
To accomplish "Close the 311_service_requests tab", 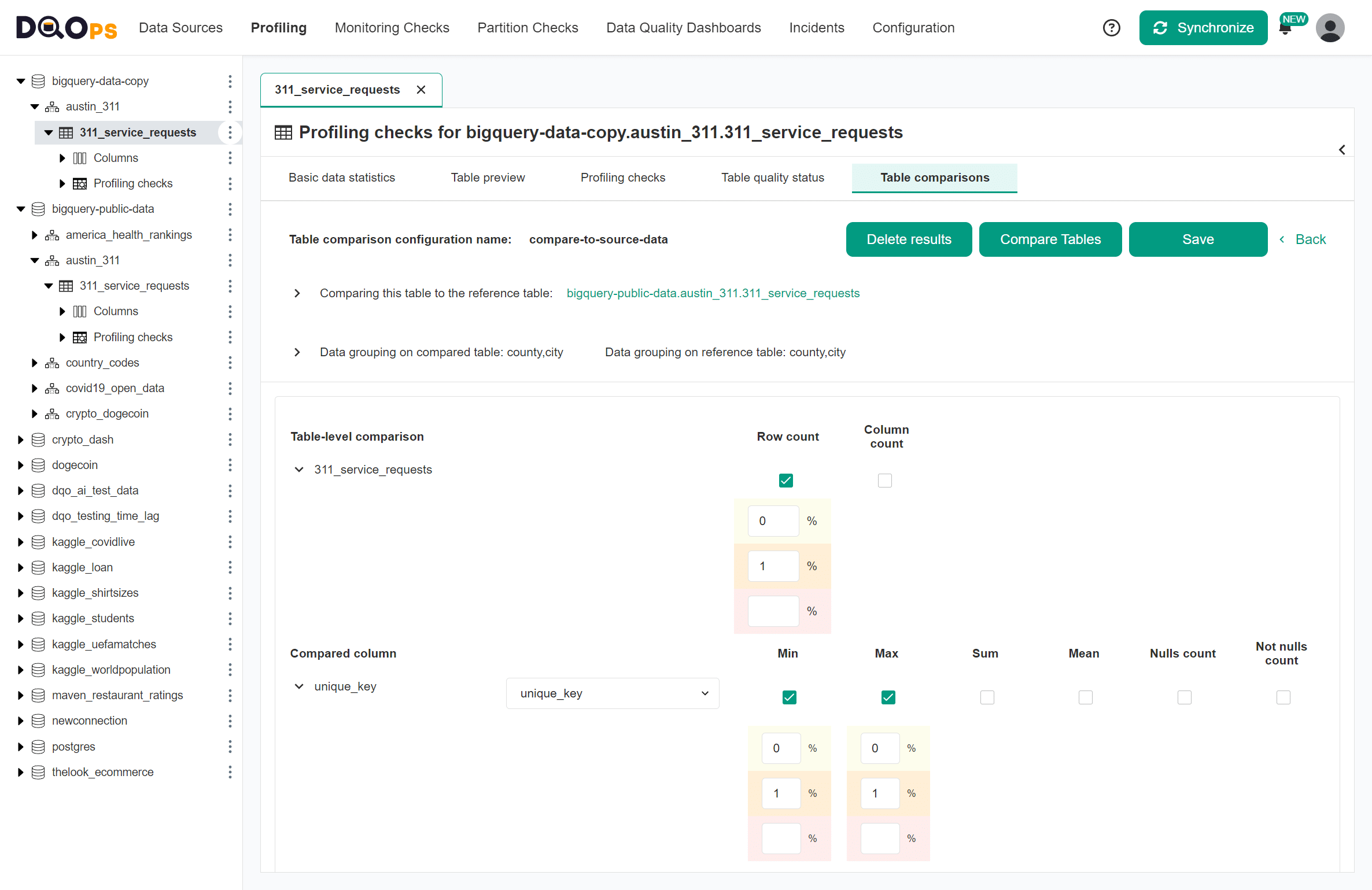I will pos(421,90).
